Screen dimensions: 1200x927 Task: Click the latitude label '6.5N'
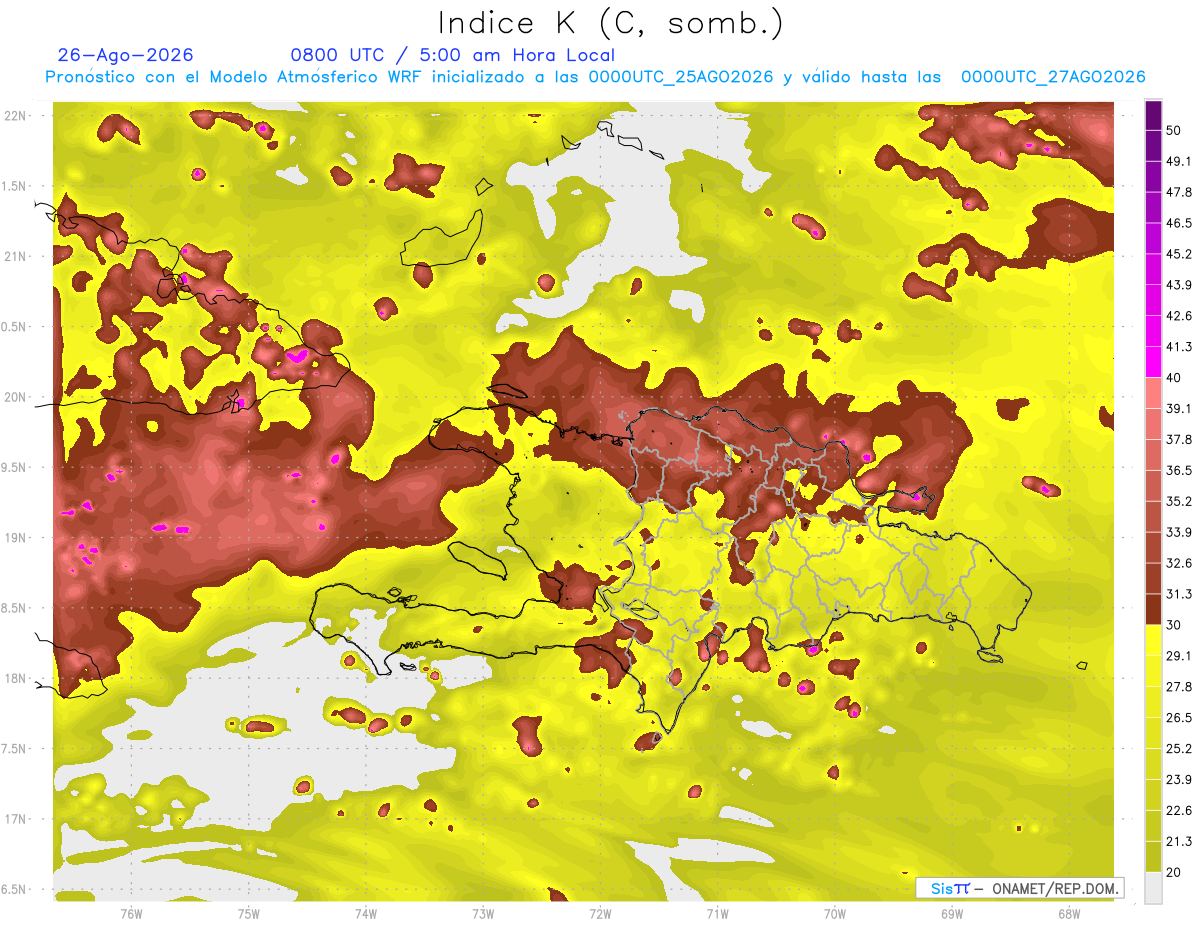pyautogui.click(x=15, y=889)
